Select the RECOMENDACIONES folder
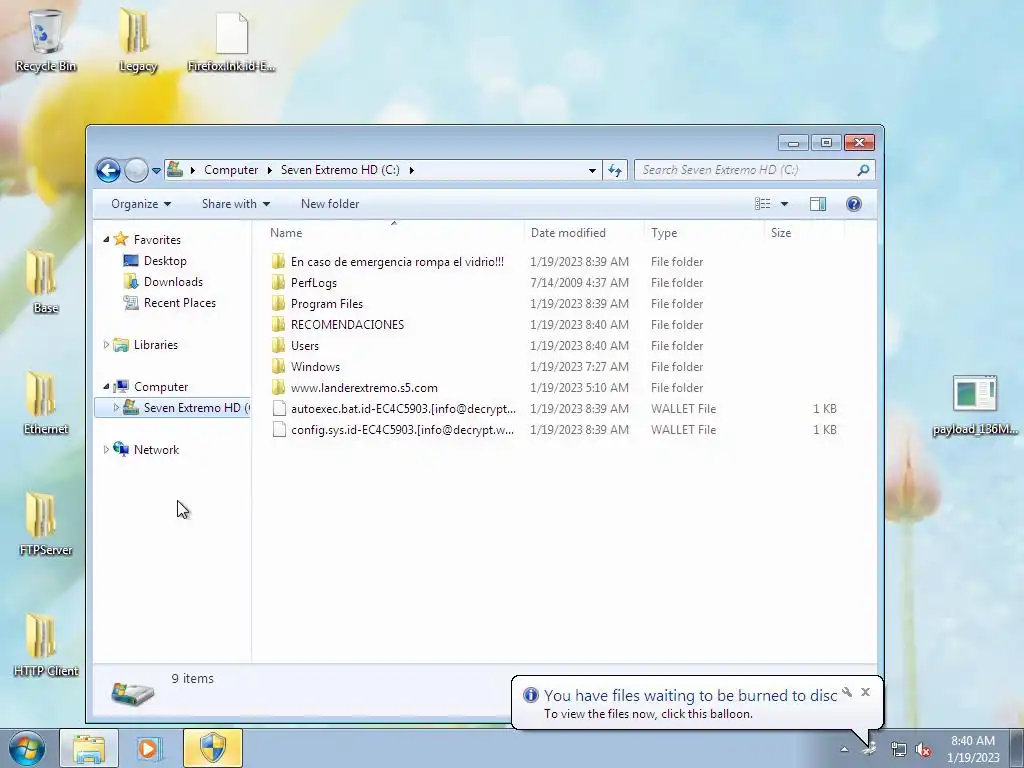 347,325
